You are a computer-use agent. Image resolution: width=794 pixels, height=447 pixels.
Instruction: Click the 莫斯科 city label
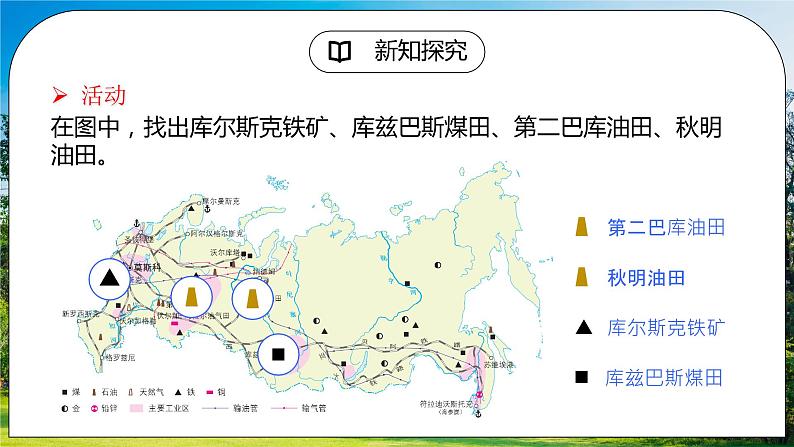(146, 267)
